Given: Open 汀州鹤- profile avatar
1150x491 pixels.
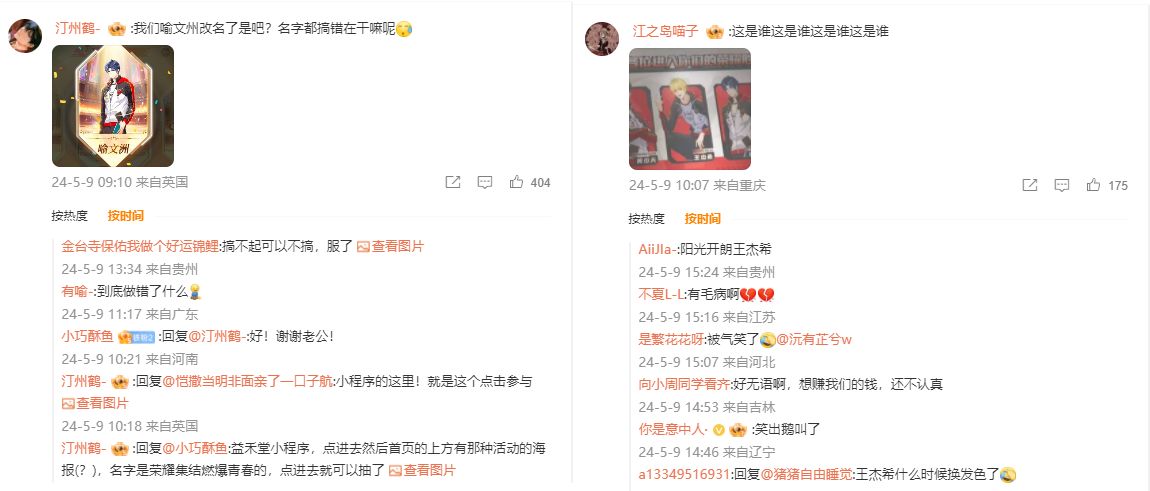Looking at the screenshot, I should pos(25,36).
